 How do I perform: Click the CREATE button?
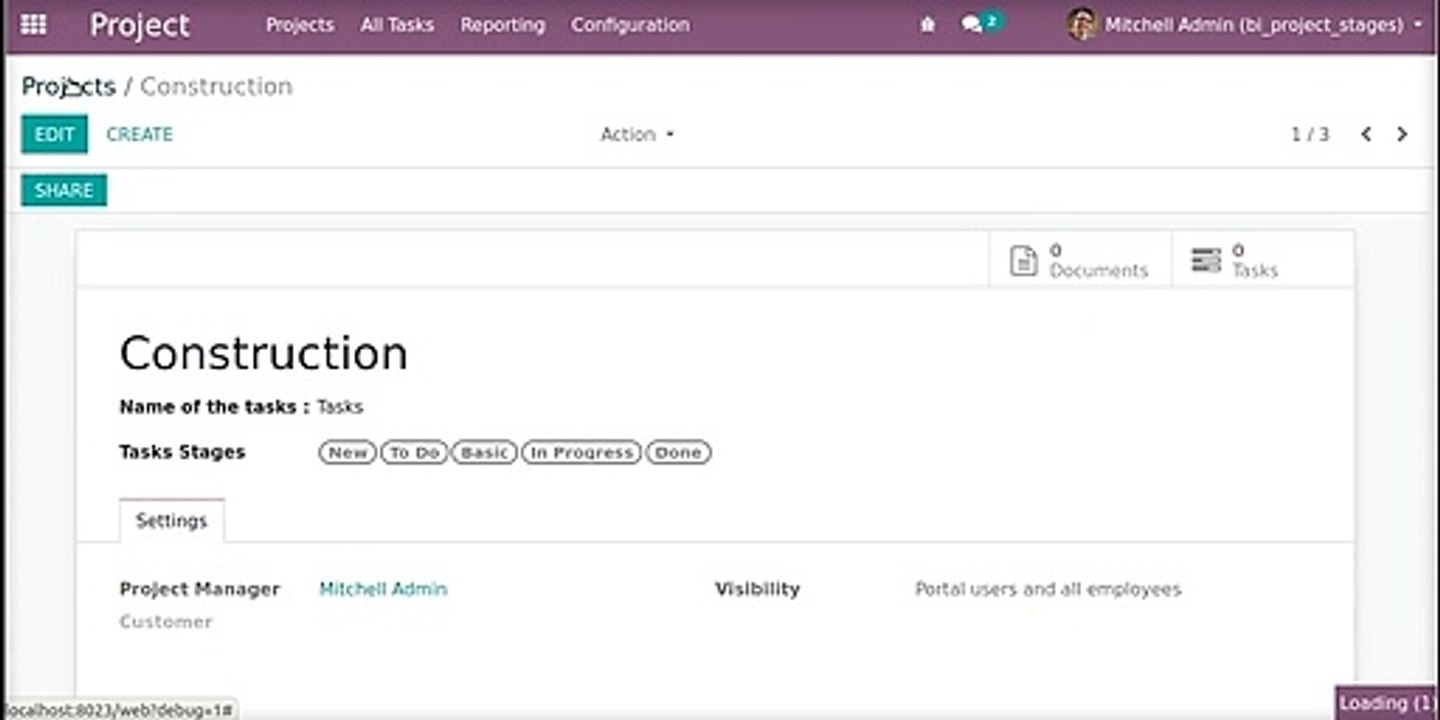pyautogui.click(x=140, y=134)
